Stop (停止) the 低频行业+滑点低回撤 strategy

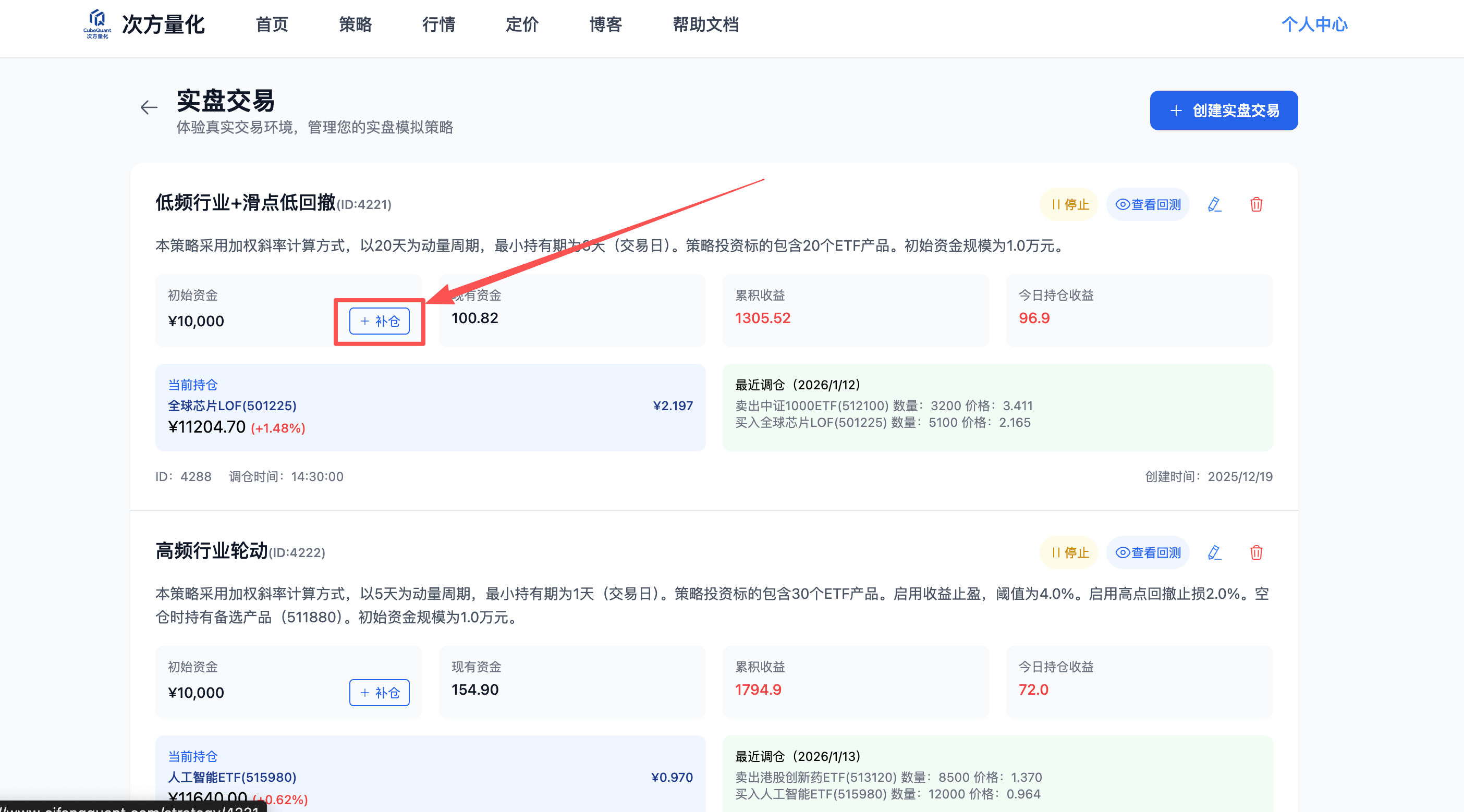coord(1069,204)
